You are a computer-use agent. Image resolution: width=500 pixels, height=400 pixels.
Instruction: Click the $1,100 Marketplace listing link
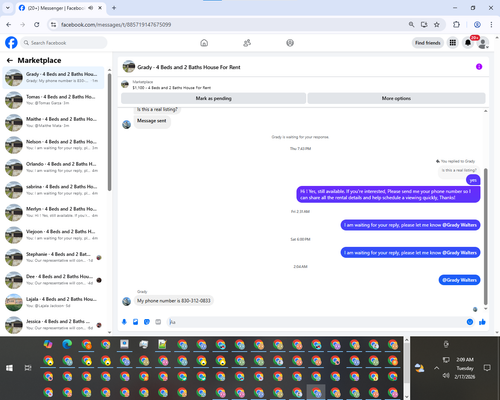tap(172, 88)
